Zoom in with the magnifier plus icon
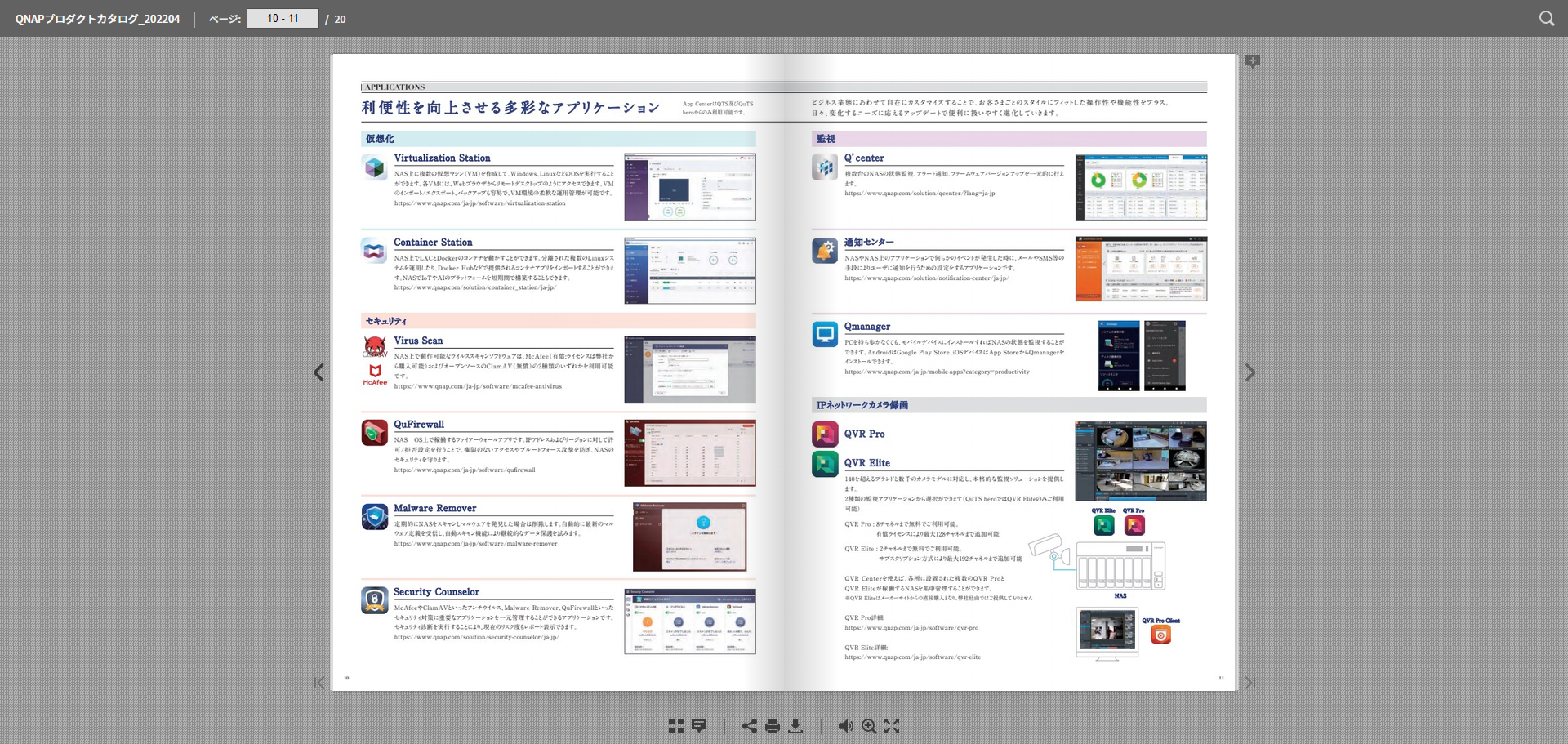Screen dimensions: 1568x744 [x=869, y=726]
